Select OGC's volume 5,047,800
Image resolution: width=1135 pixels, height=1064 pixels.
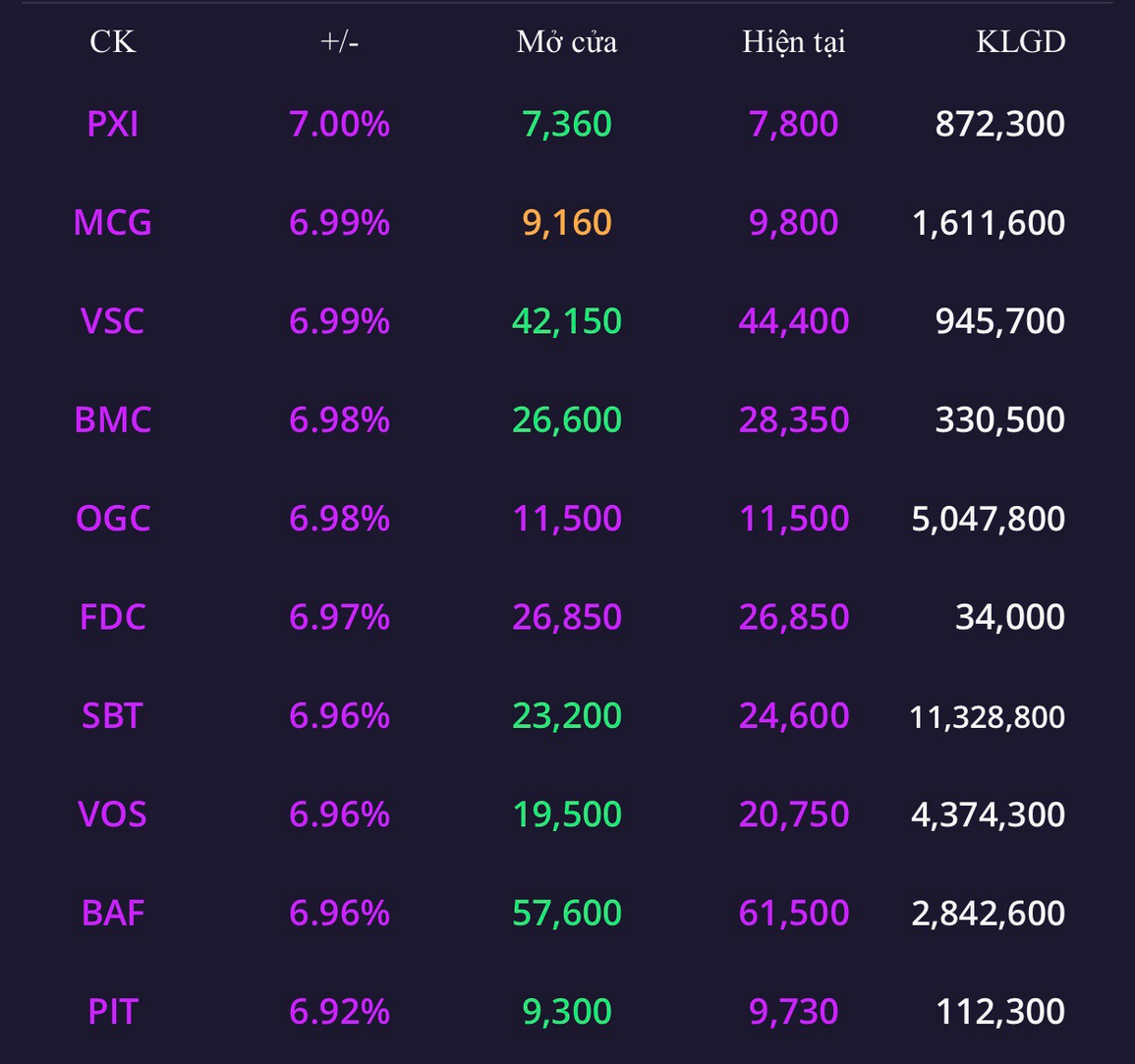tap(988, 519)
